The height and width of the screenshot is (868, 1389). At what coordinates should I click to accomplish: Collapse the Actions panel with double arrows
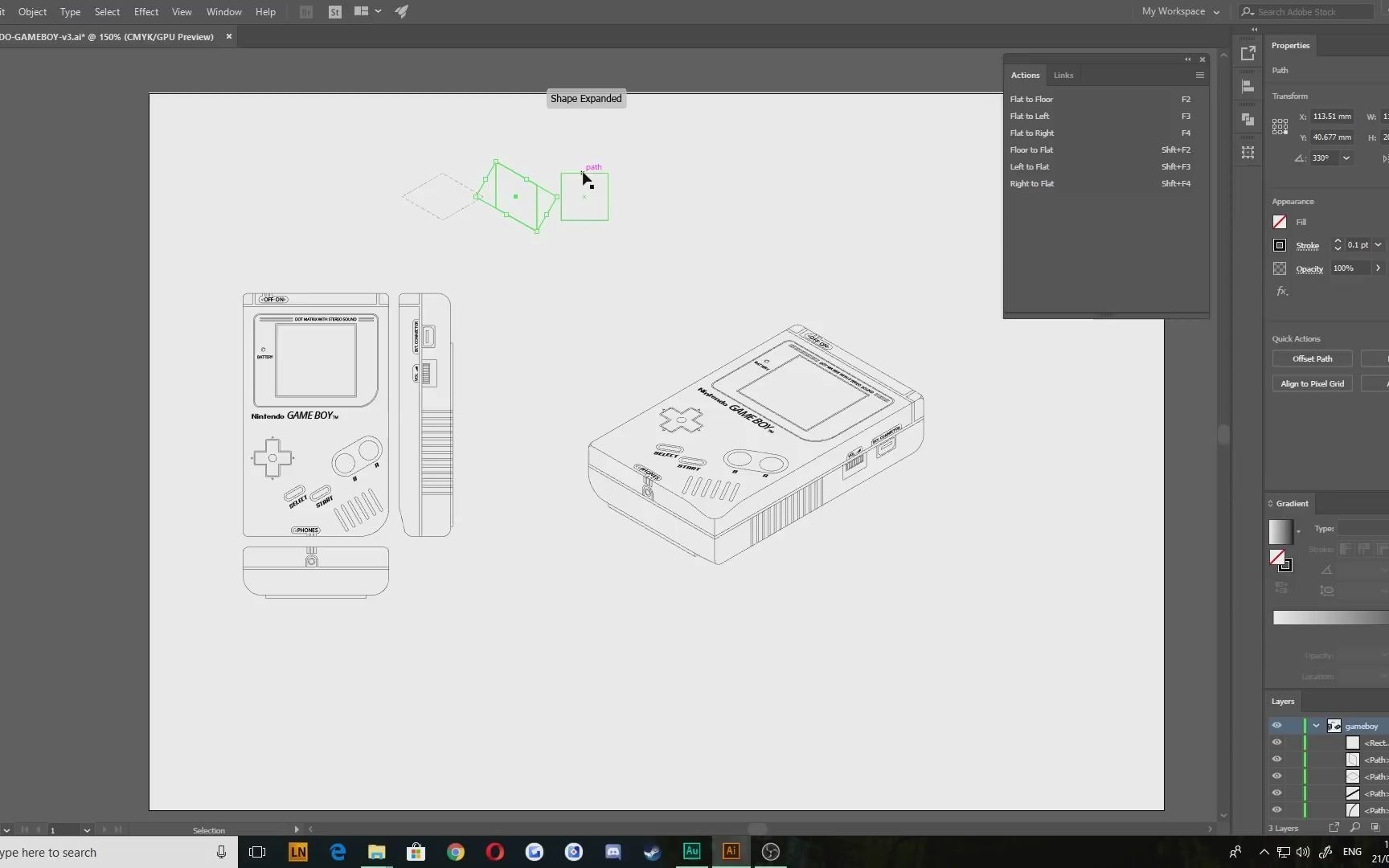[1187, 59]
